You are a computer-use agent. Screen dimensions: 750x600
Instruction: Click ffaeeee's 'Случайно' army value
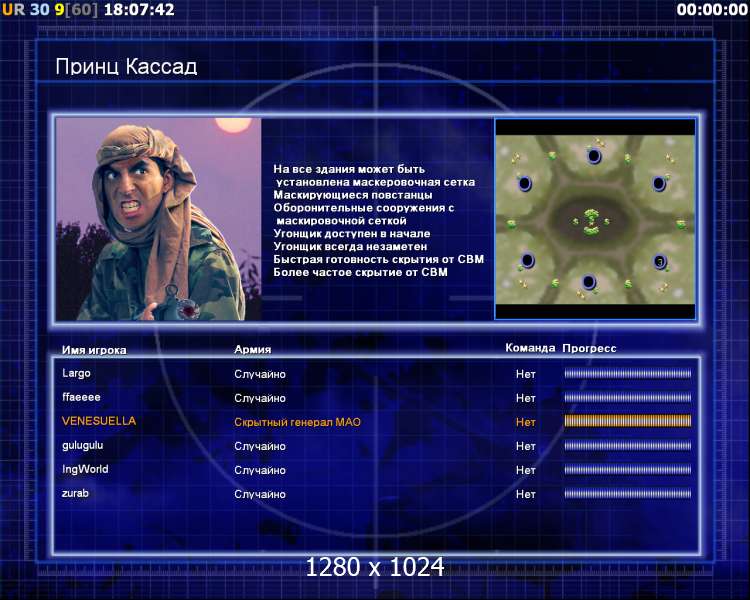point(260,398)
